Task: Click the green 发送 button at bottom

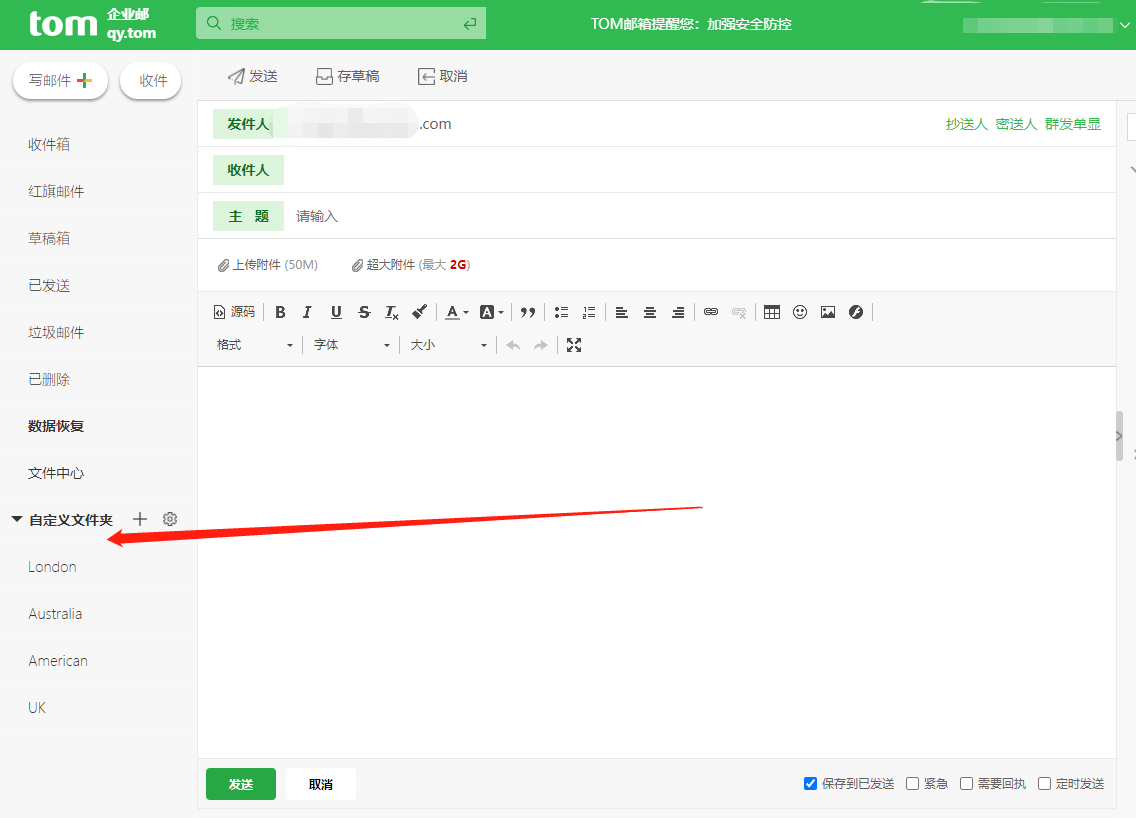Action: coord(240,784)
